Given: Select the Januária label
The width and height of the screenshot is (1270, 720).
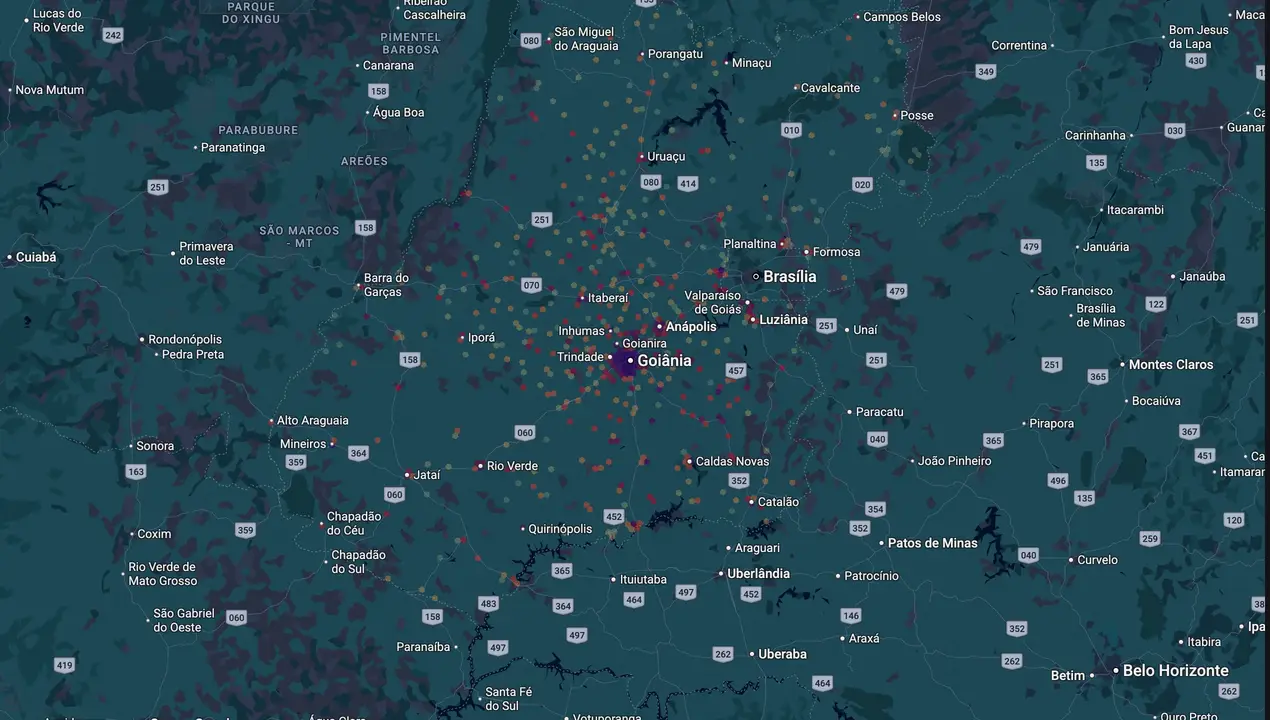Looking at the screenshot, I should tap(1106, 247).
